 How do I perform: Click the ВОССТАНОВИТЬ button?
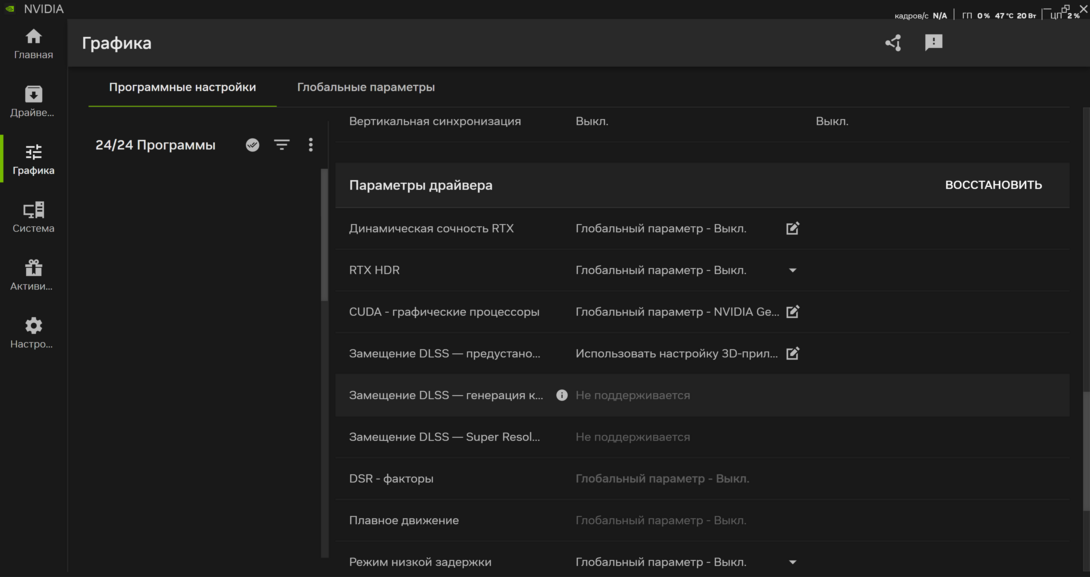pyautogui.click(x=993, y=185)
